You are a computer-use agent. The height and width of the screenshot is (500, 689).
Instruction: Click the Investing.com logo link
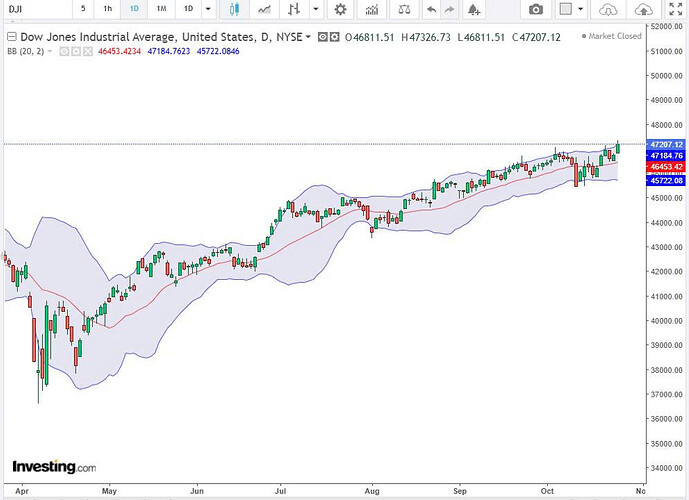53,466
